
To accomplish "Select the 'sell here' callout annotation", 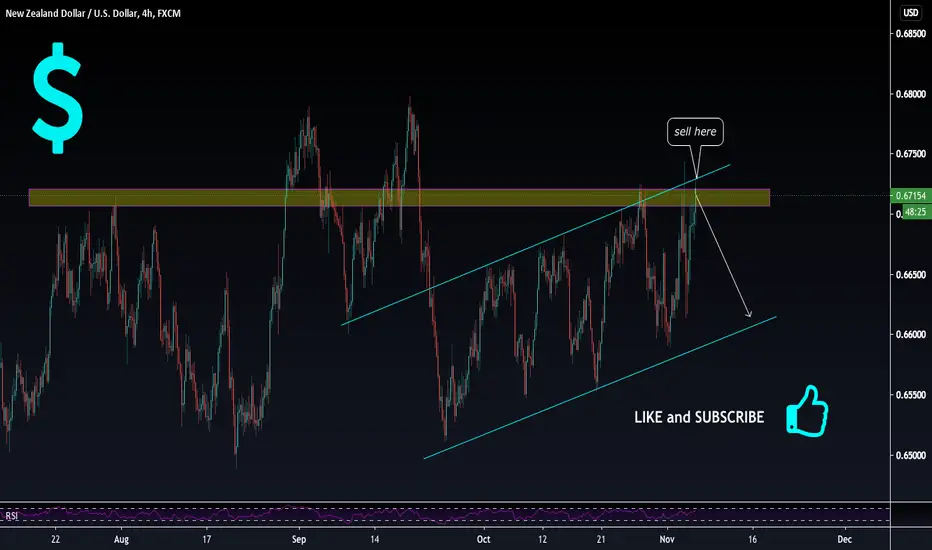I will coord(695,131).
